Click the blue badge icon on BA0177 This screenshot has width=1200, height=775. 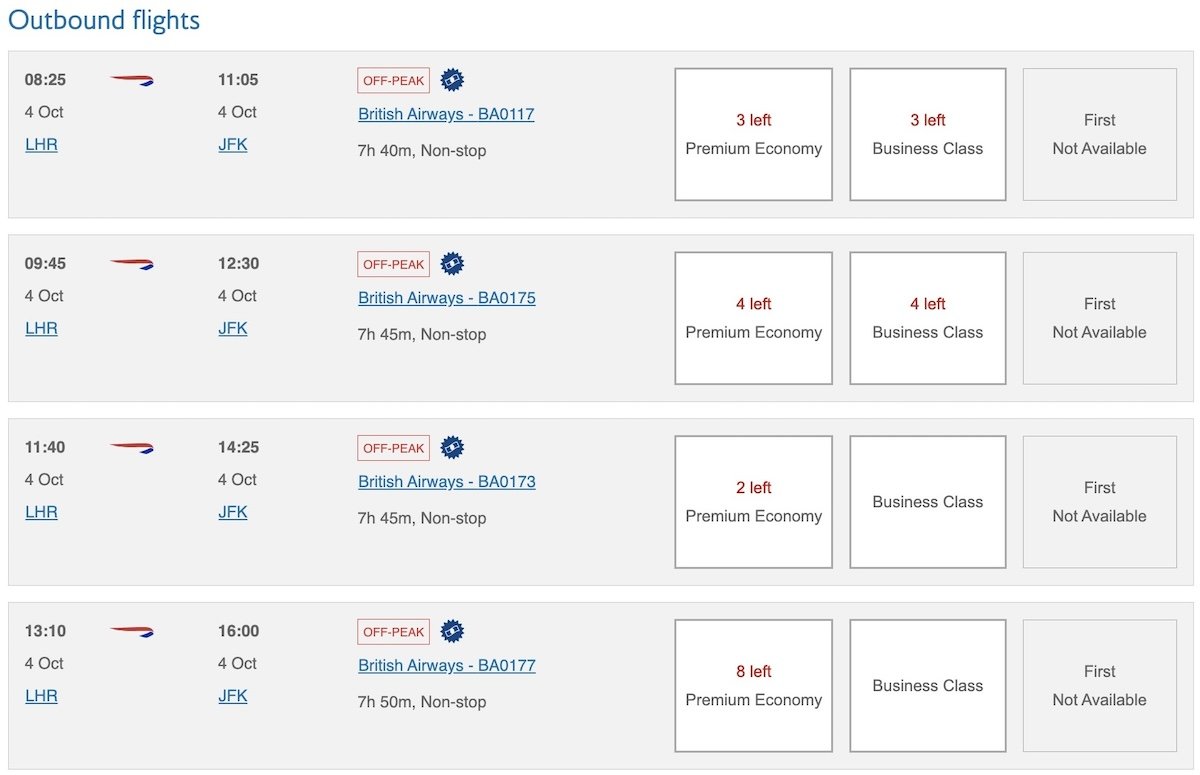click(453, 631)
